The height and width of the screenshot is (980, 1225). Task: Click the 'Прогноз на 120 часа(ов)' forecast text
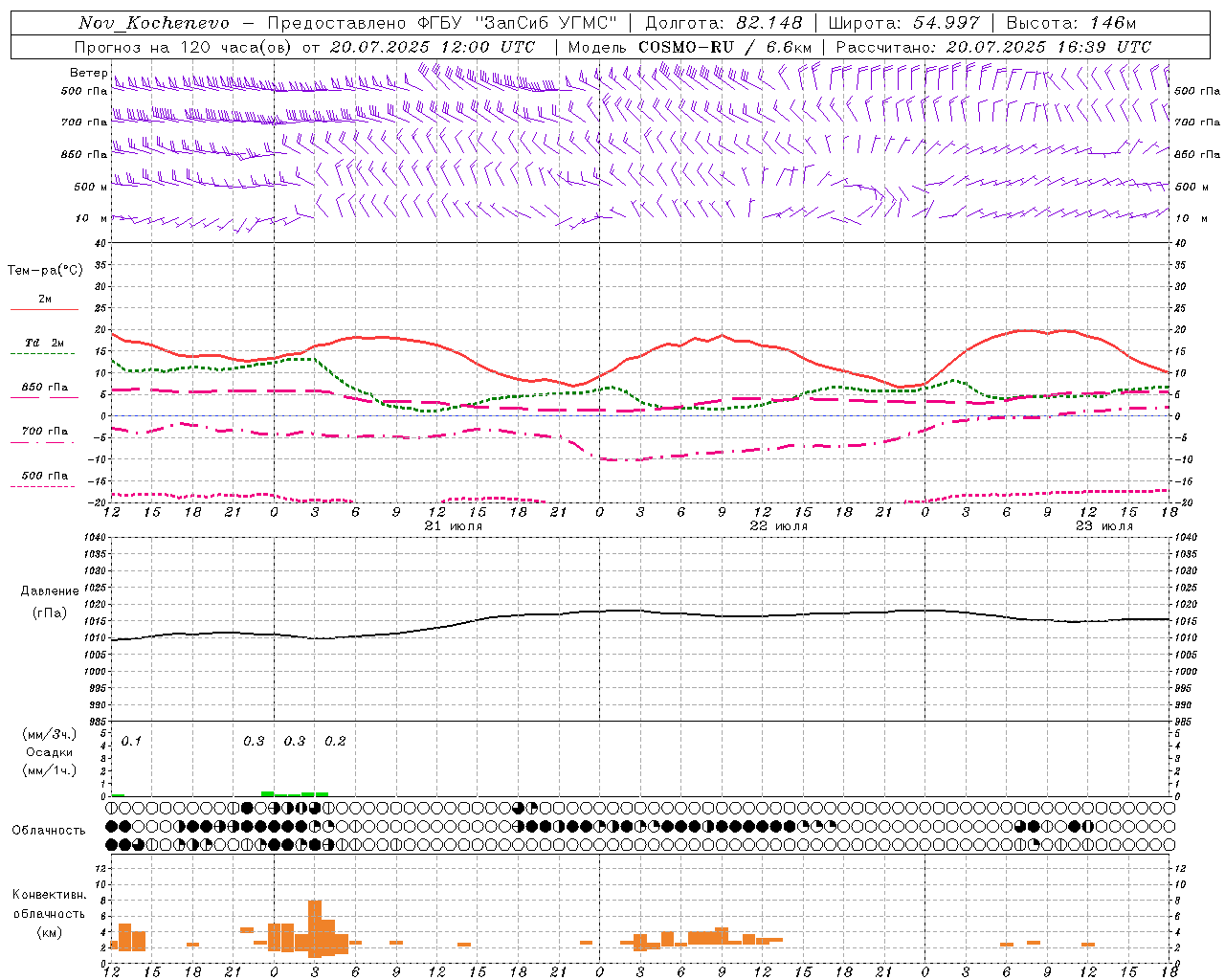[184, 47]
